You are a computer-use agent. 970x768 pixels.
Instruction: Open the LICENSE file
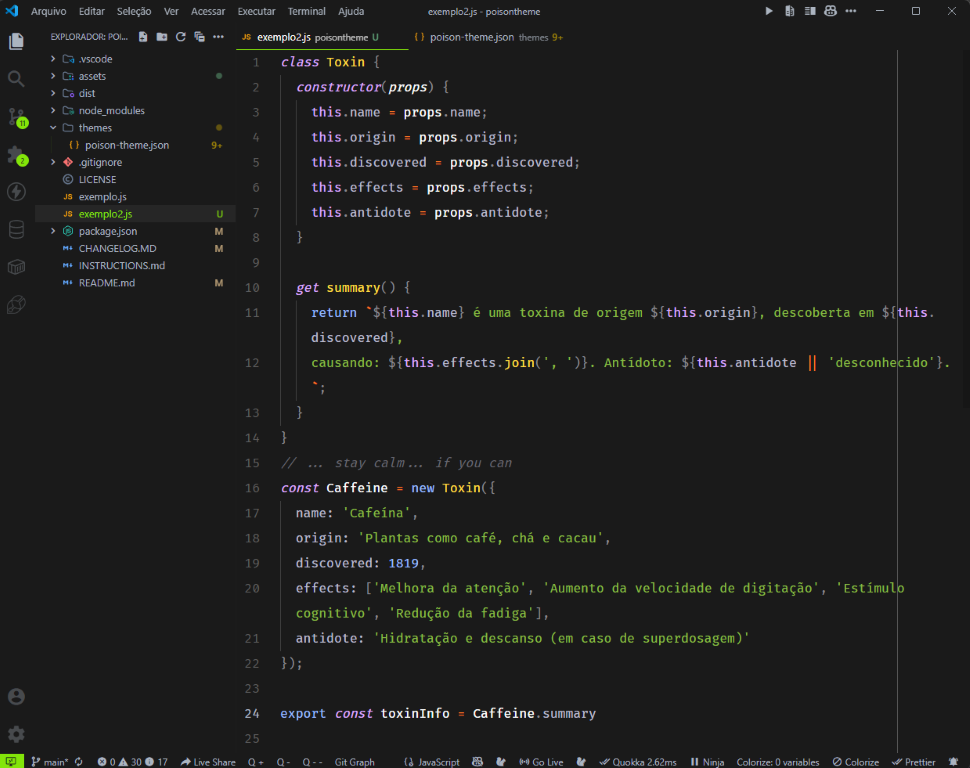pos(97,179)
